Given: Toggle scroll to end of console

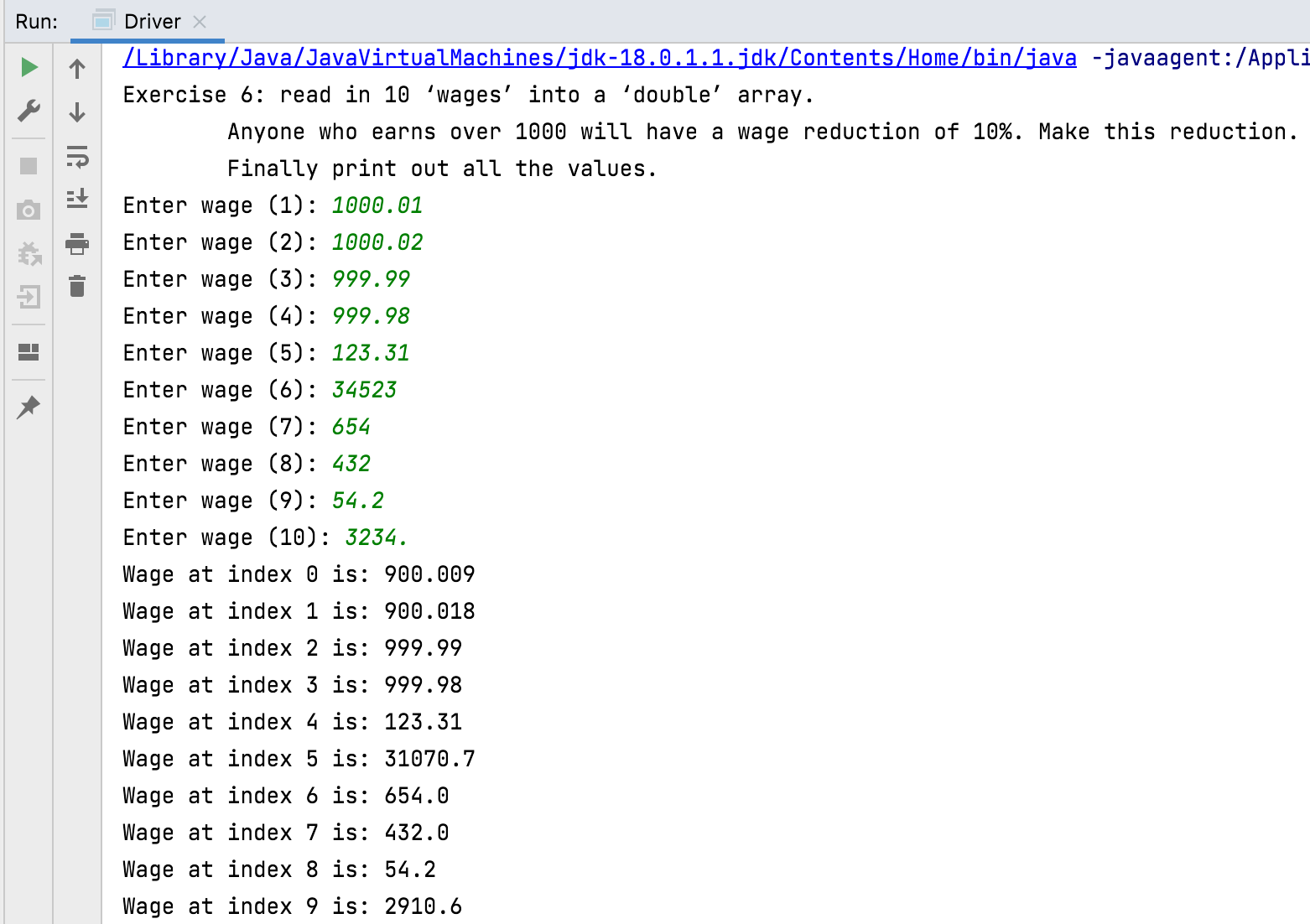Looking at the screenshot, I should click(77, 200).
